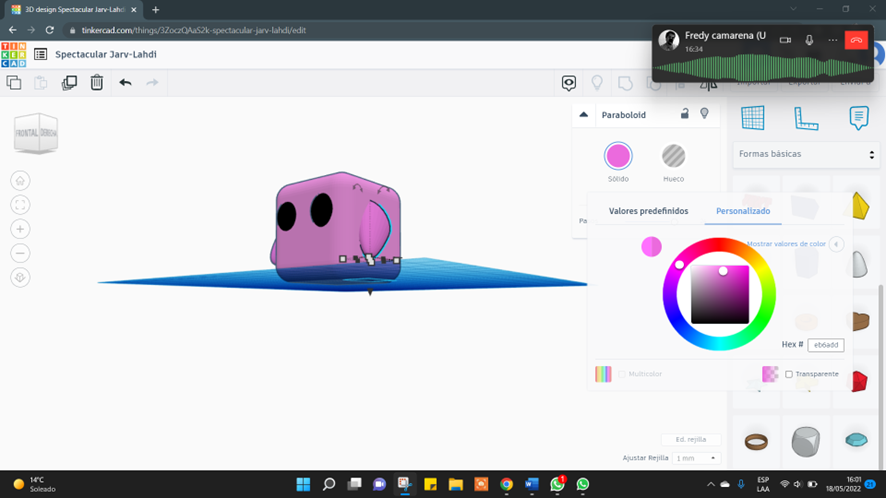Switch orthographic perspective view cube icon
This screenshot has width=886, height=498.
[20, 278]
